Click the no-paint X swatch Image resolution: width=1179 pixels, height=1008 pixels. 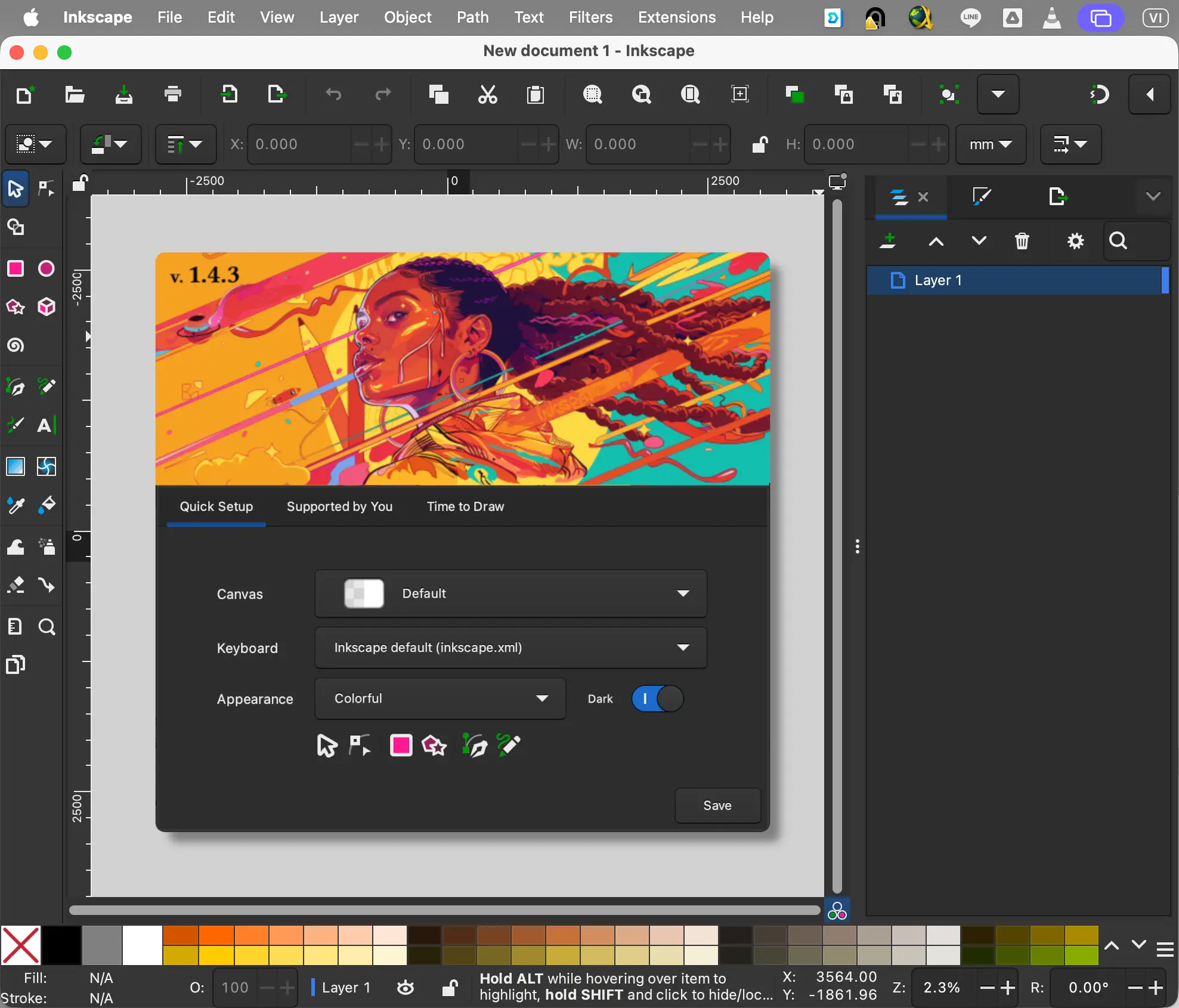21,945
